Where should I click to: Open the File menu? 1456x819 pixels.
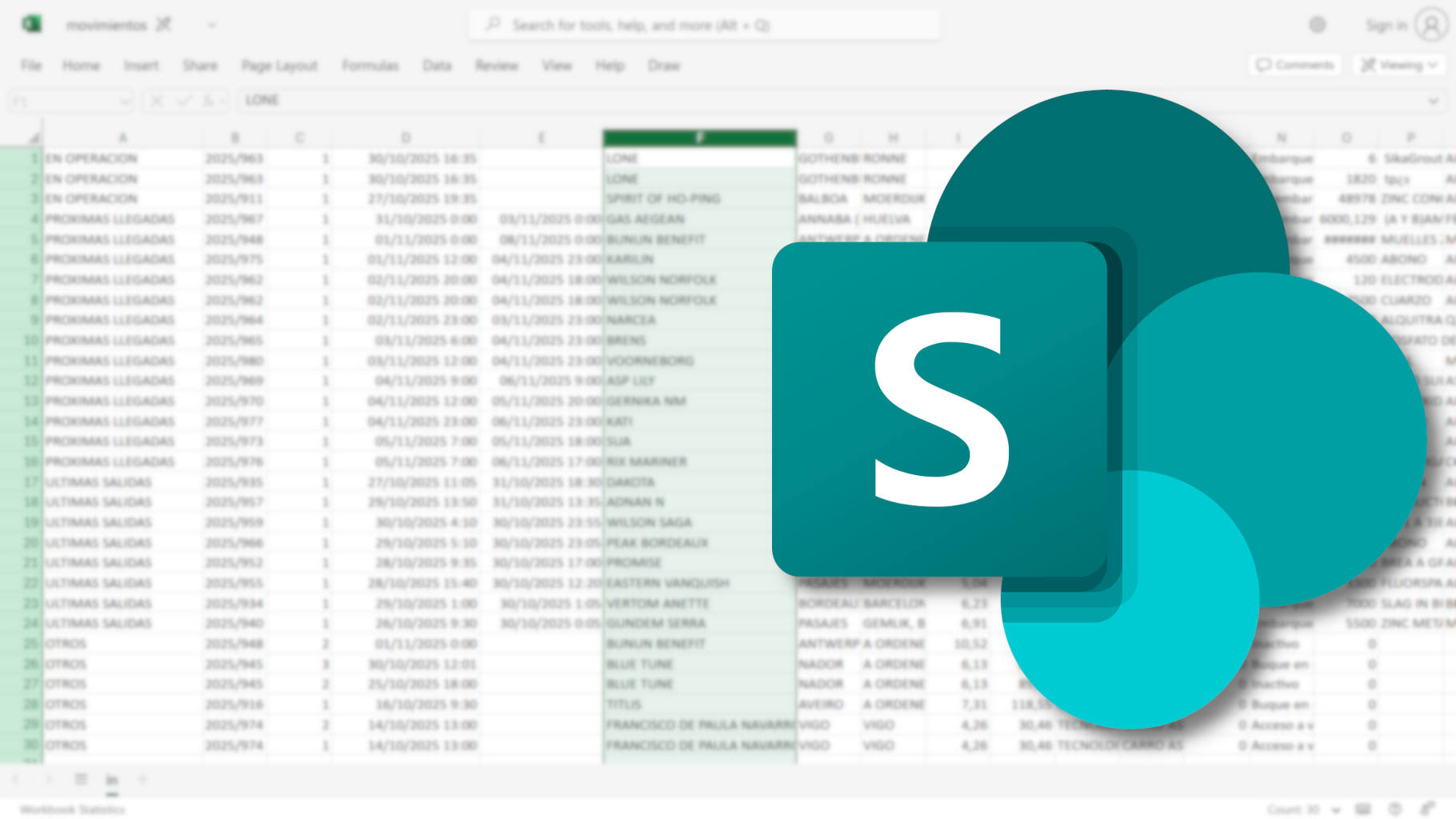coord(31,66)
